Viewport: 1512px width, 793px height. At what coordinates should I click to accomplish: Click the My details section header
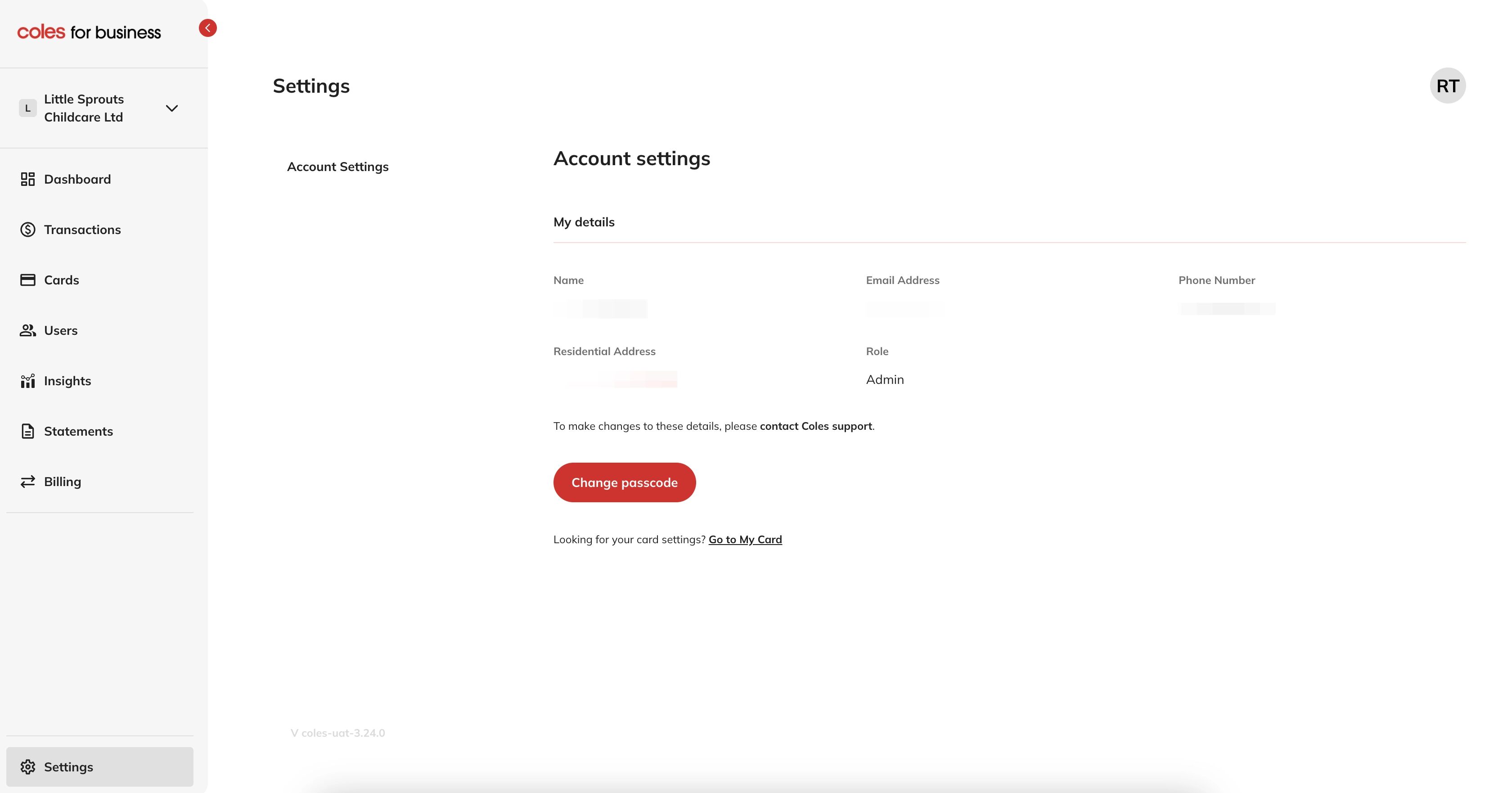584,222
